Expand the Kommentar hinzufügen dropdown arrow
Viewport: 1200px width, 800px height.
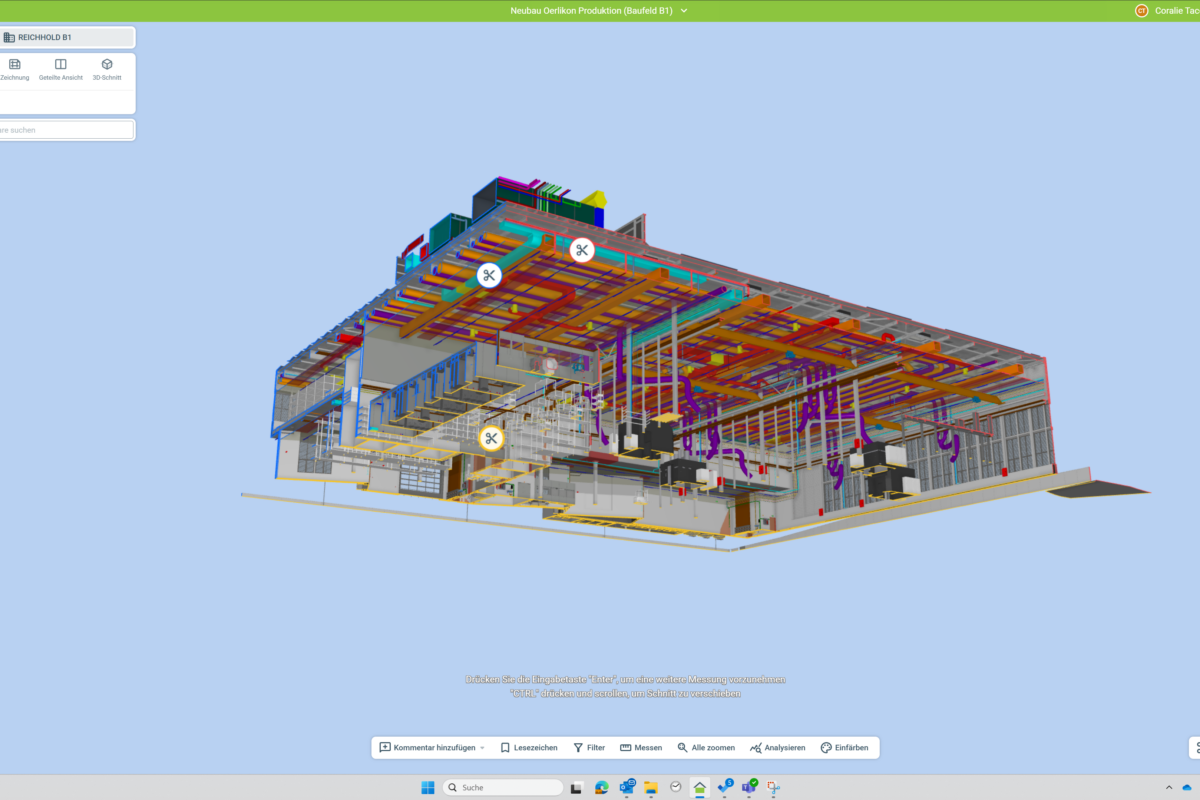(482, 748)
